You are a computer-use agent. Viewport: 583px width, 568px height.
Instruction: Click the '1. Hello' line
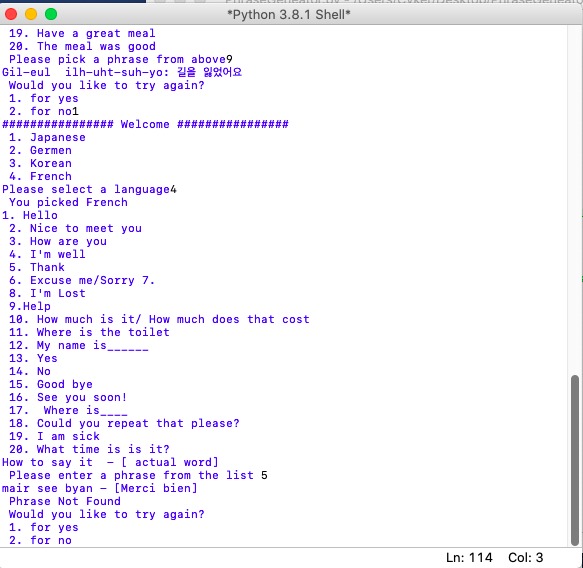point(30,215)
